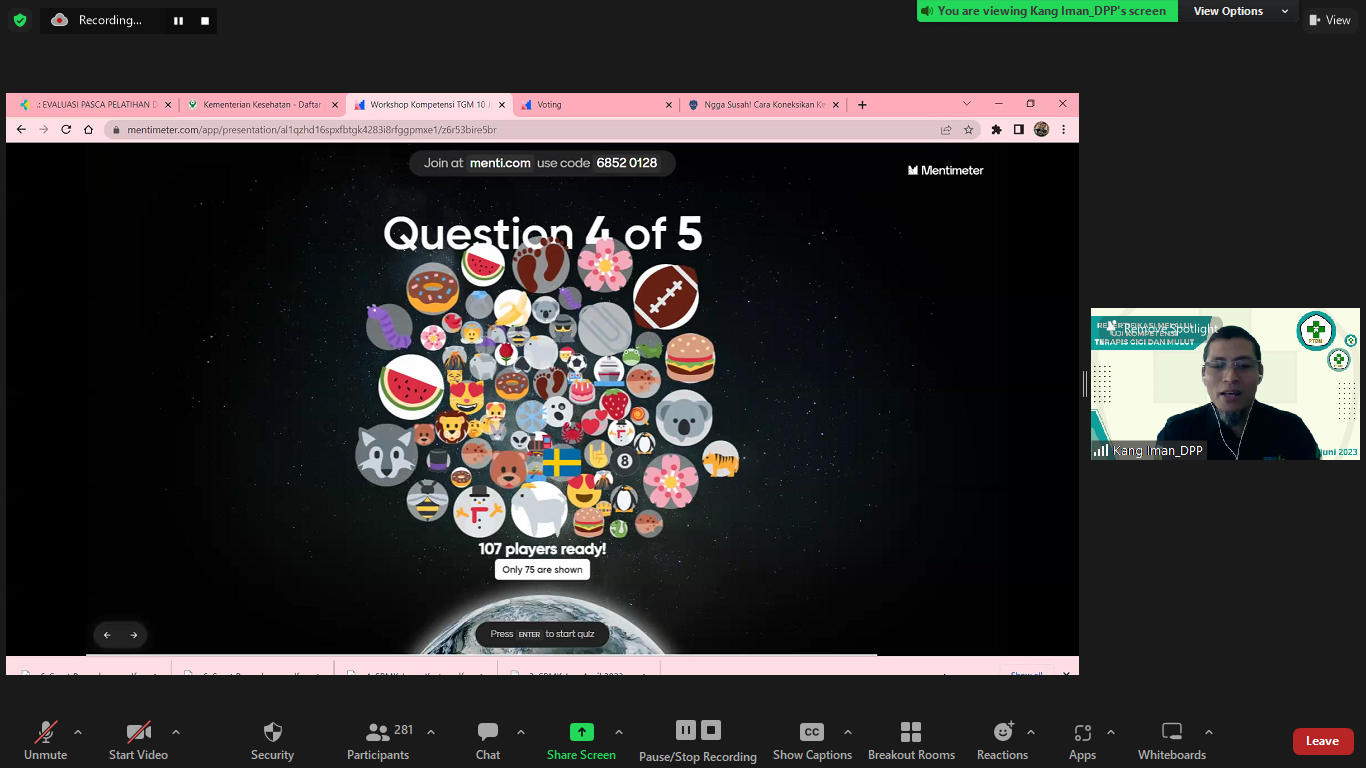Close the browser downloads bar

click(x=1066, y=673)
